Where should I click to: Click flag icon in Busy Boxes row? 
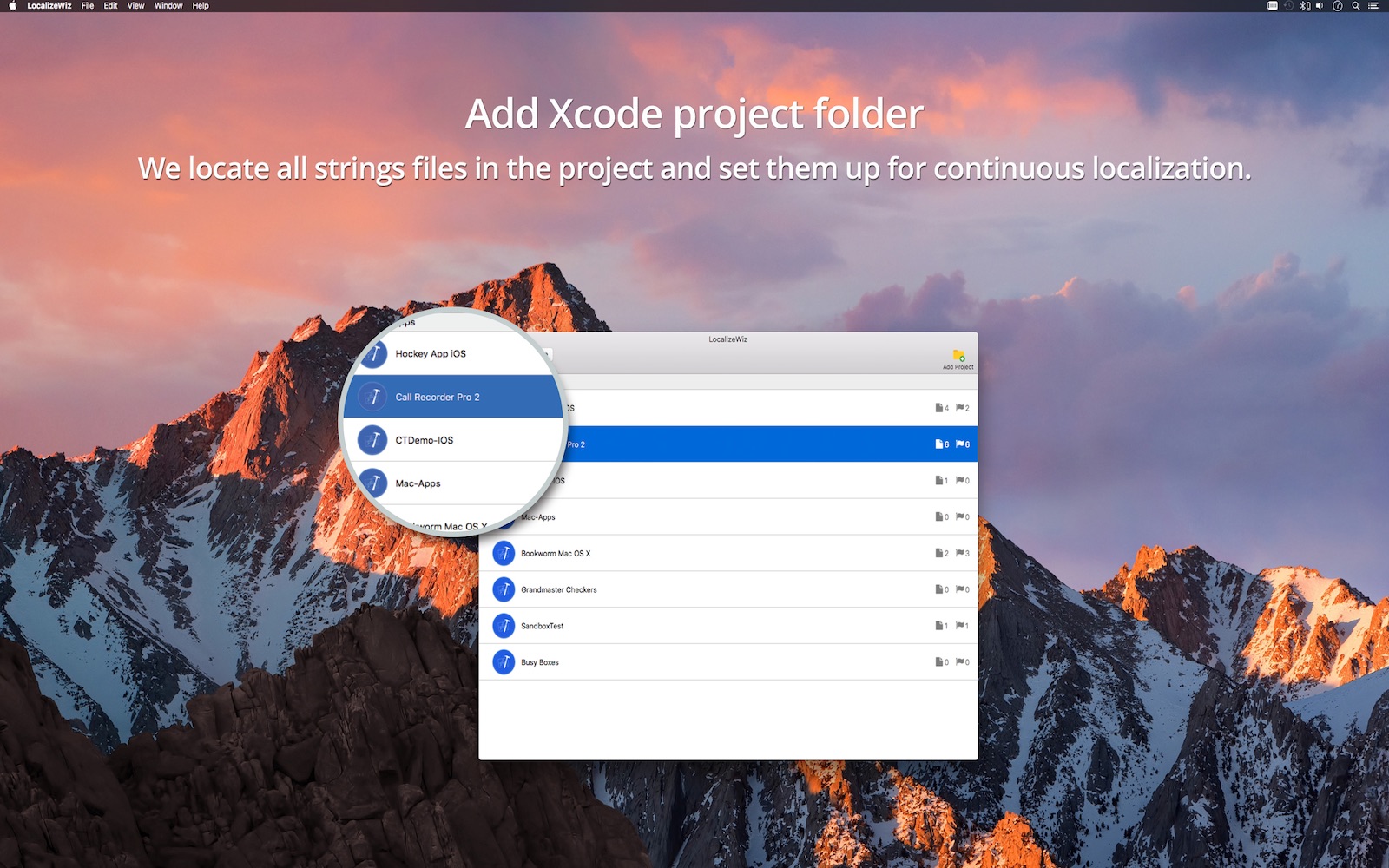coord(959,662)
